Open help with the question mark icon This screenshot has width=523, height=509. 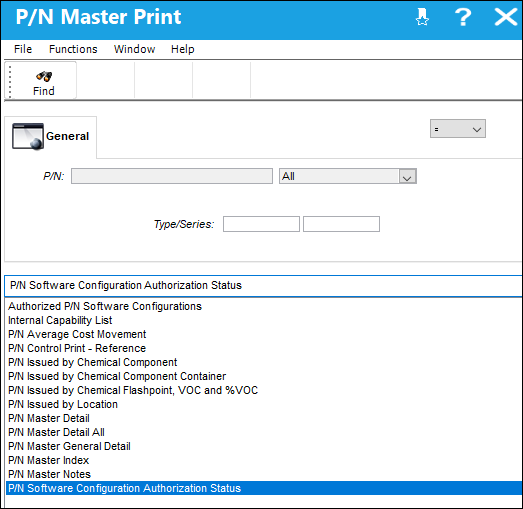tap(463, 17)
